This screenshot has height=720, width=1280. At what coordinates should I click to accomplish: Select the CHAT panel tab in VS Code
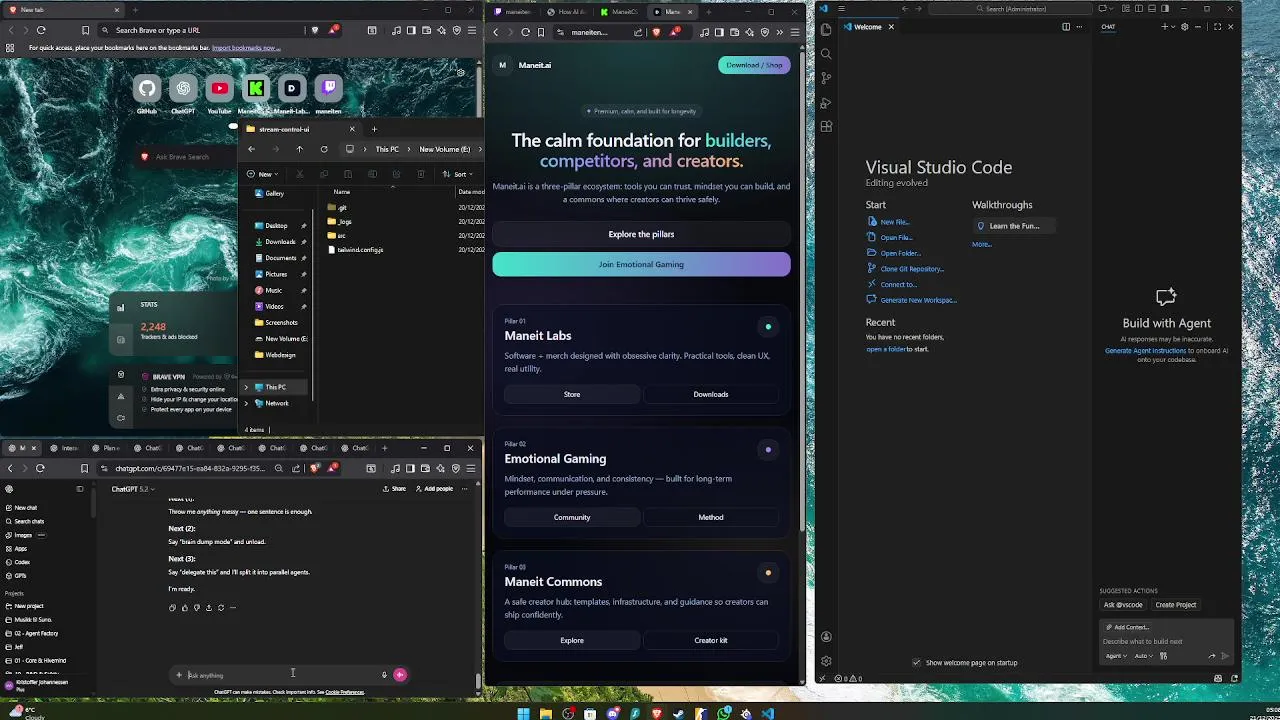tap(1108, 27)
